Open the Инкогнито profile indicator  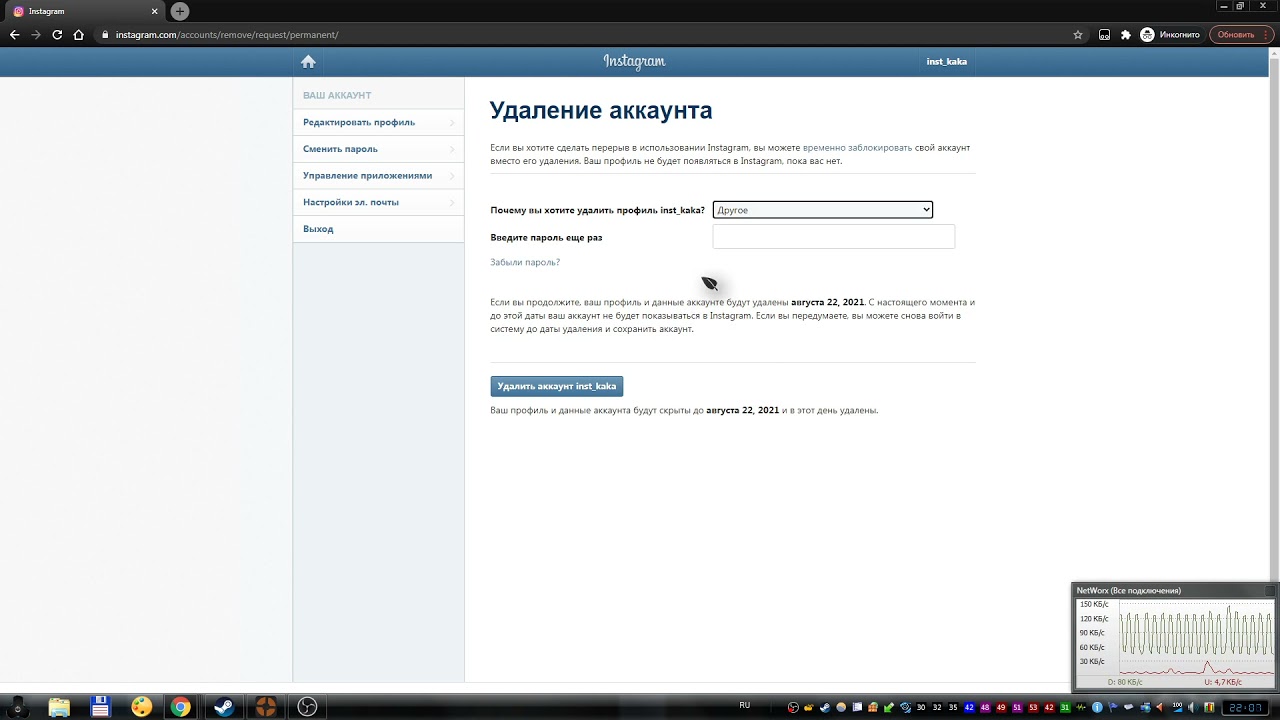1170,34
